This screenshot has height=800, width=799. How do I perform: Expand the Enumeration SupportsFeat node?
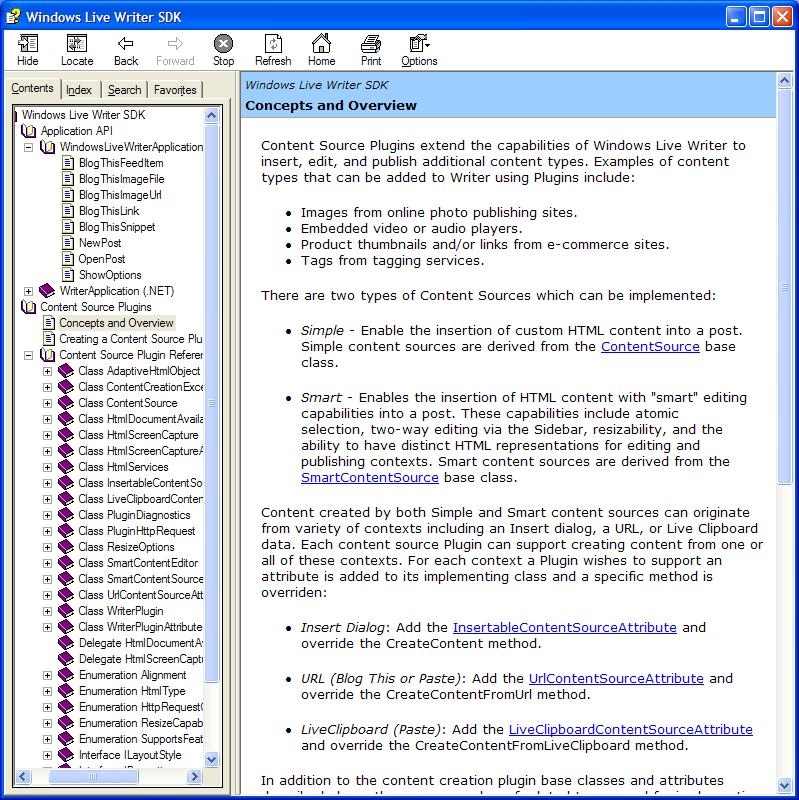[47, 739]
